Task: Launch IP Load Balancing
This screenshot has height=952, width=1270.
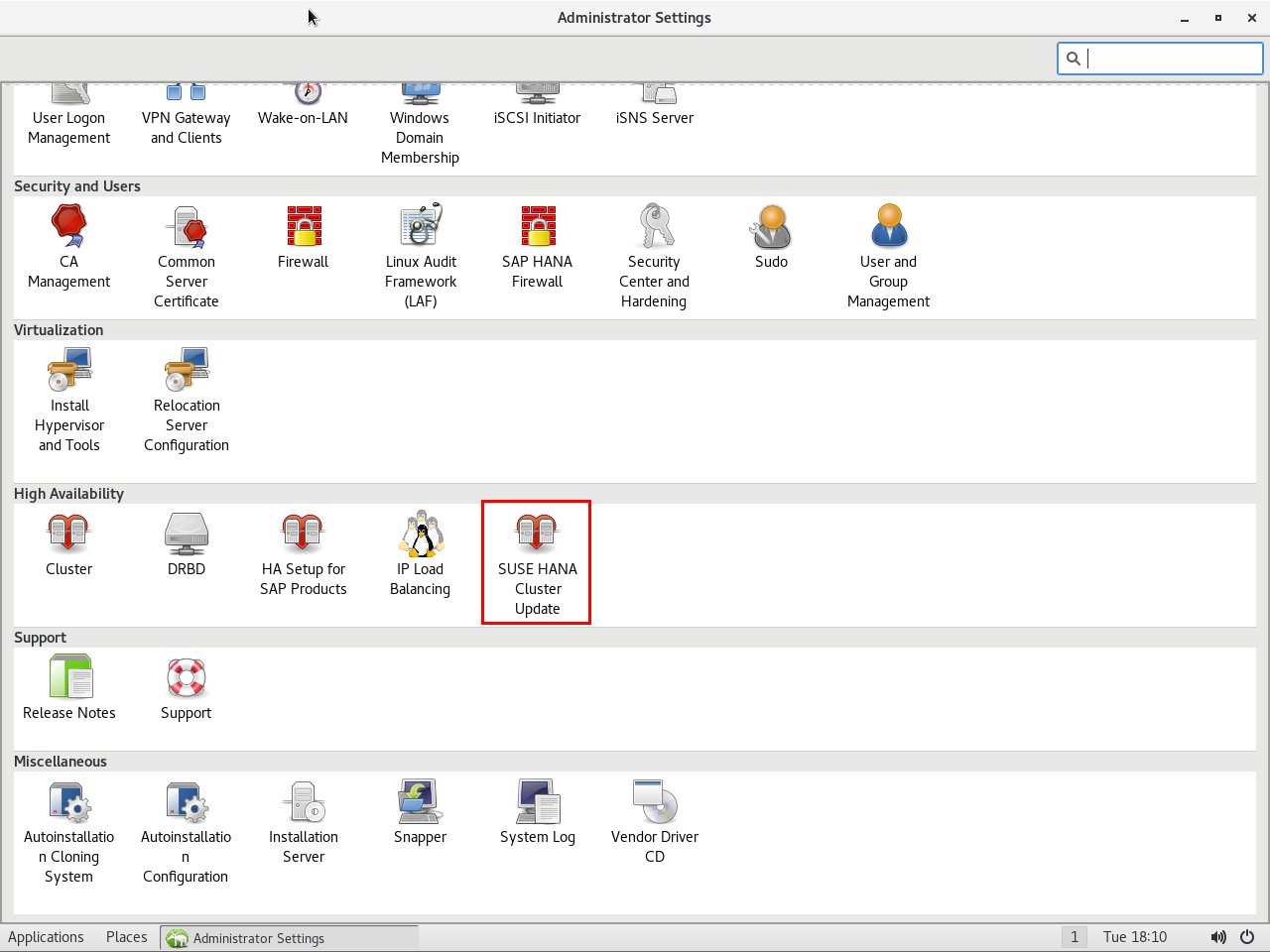Action: [x=421, y=553]
